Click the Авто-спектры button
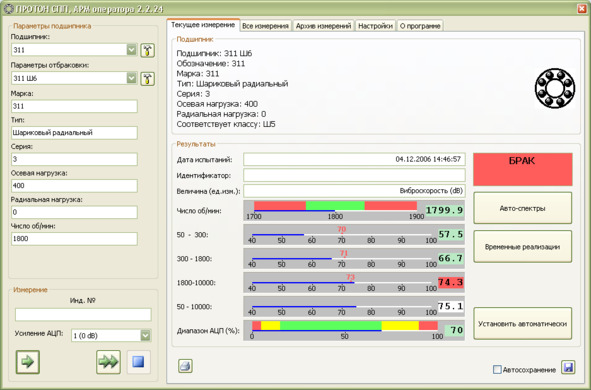 point(522,208)
